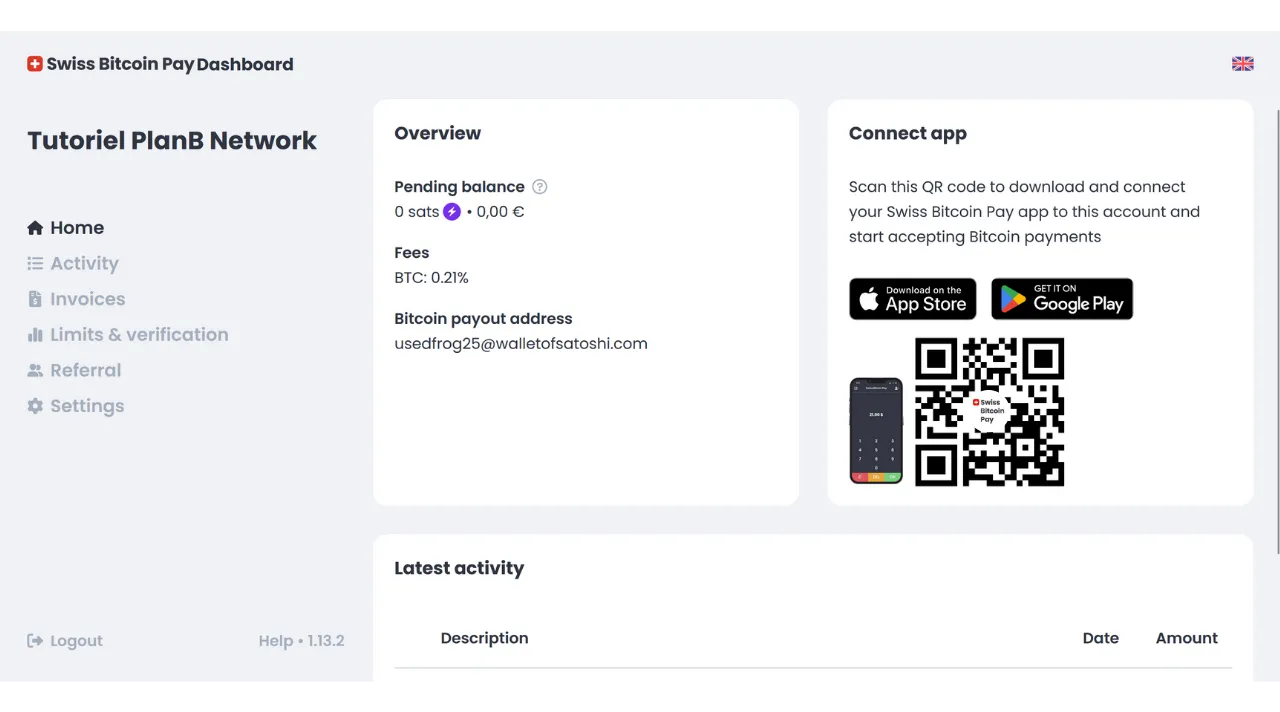Click the Pending balance question mark tooltip
Viewport: 1280px width, 712px height.
point(539,186)
